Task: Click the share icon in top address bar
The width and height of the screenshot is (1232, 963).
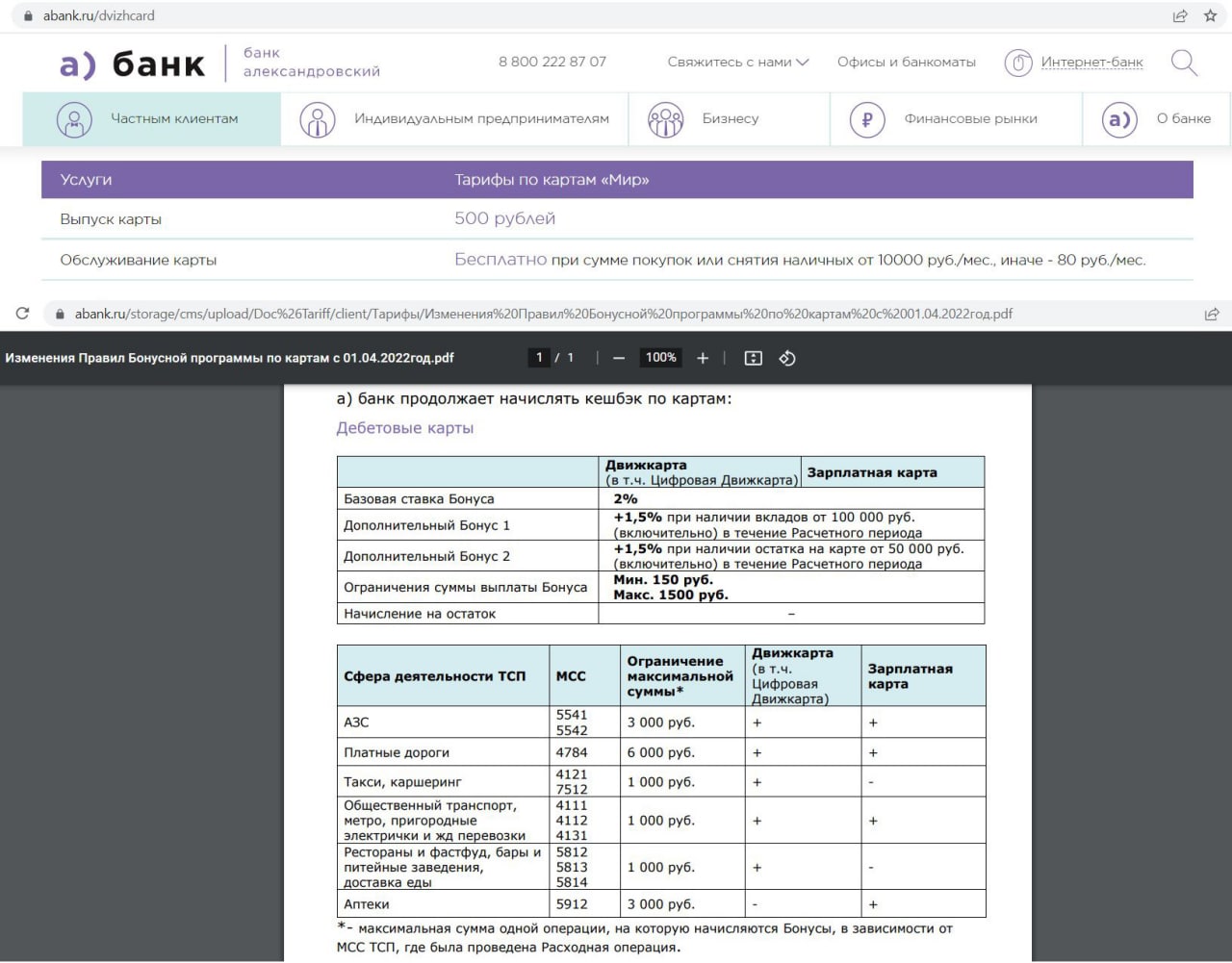Action: pos(1180,15)
